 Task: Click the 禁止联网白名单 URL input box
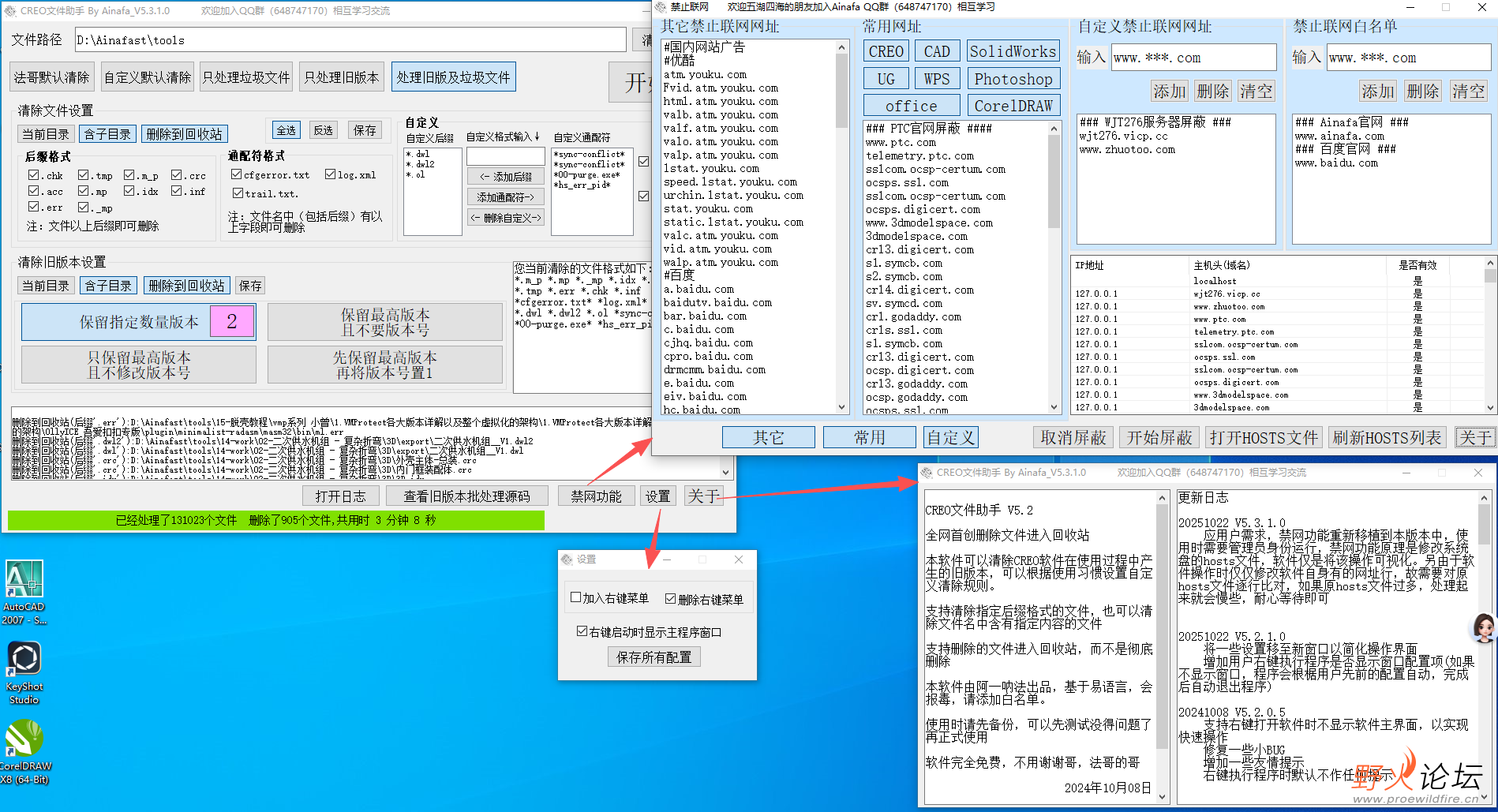click(x=1409, y=58)
